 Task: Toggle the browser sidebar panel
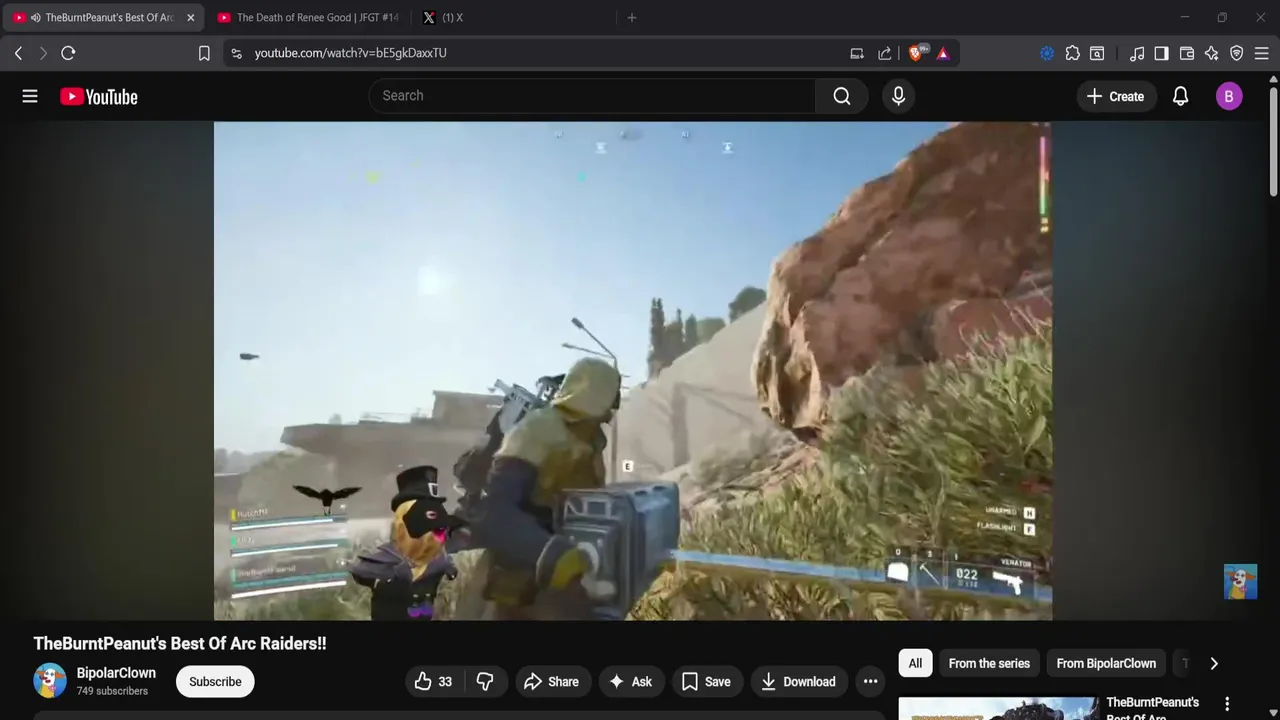pyautogui.click(x=1161, y=53)
